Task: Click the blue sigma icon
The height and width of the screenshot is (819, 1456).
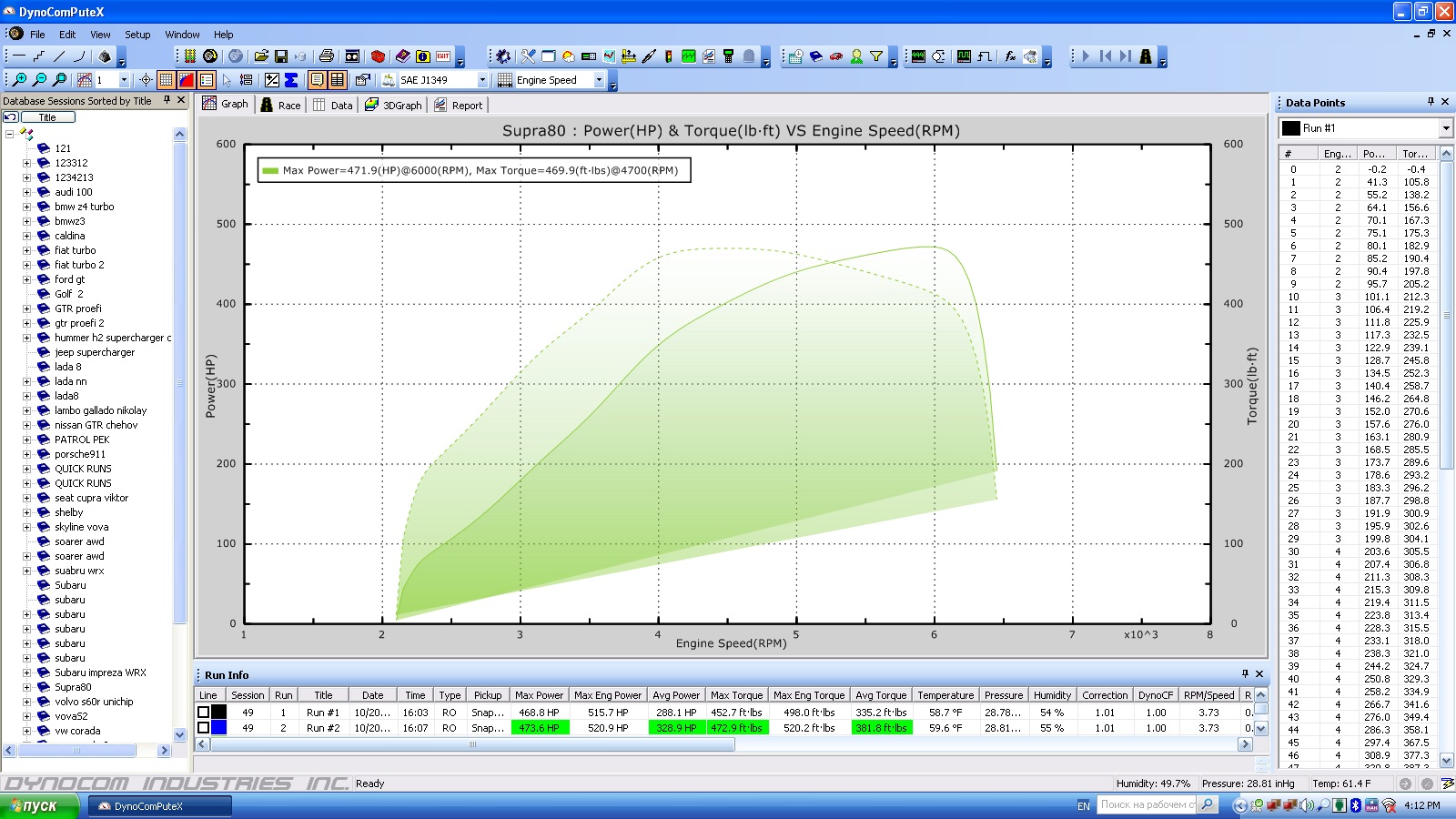Action: [291, 80]
